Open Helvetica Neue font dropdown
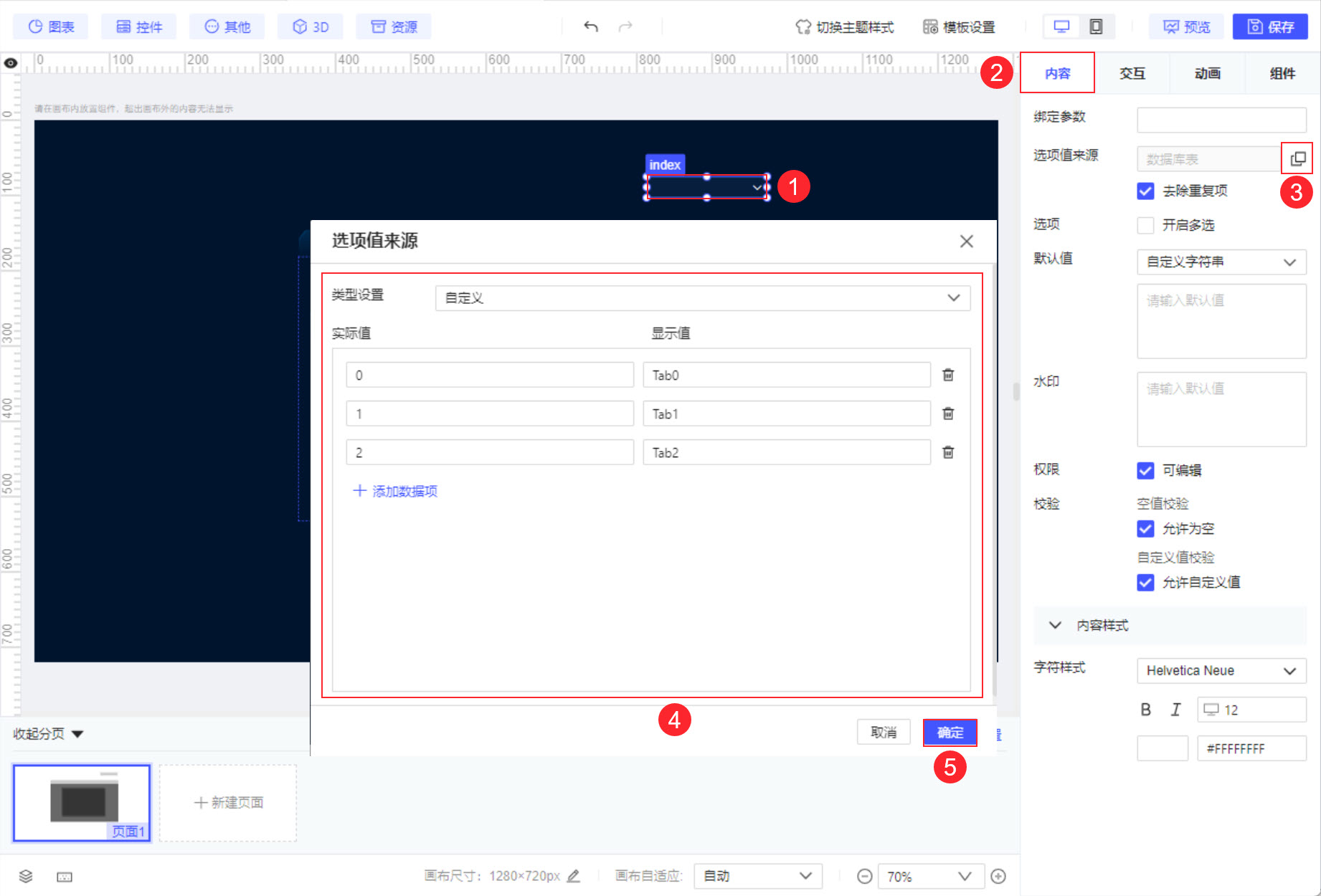The height and width of the screenshot is (896, 1321). [x=1221, y=671]
